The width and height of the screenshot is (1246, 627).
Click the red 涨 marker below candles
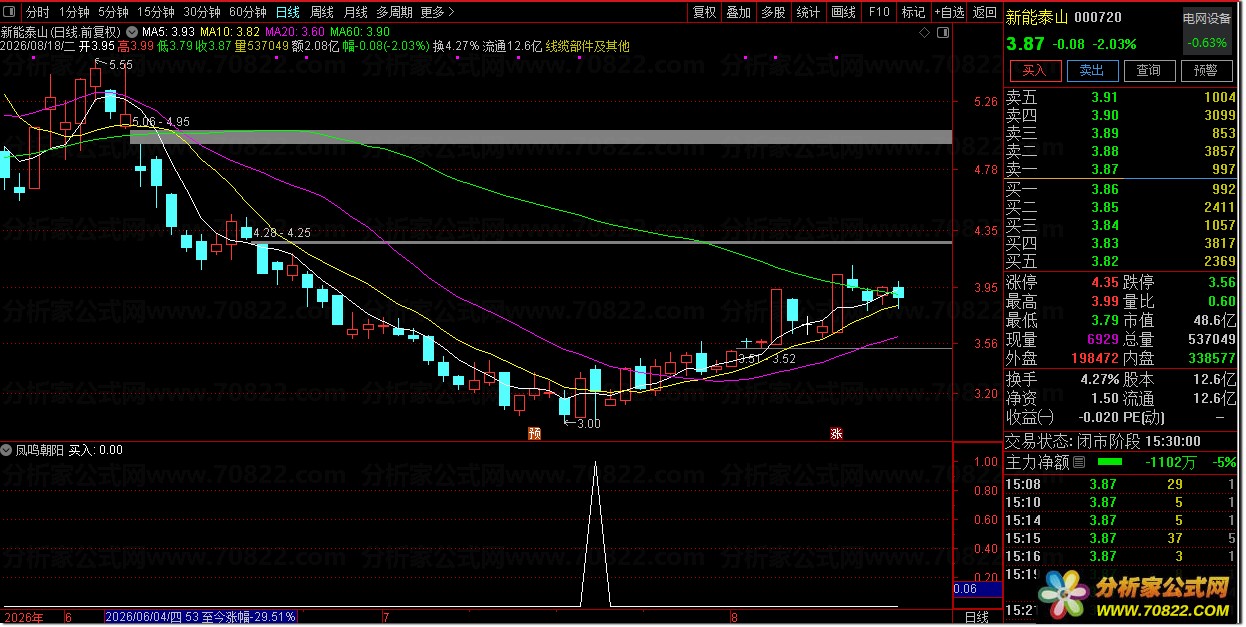[836, 434]
